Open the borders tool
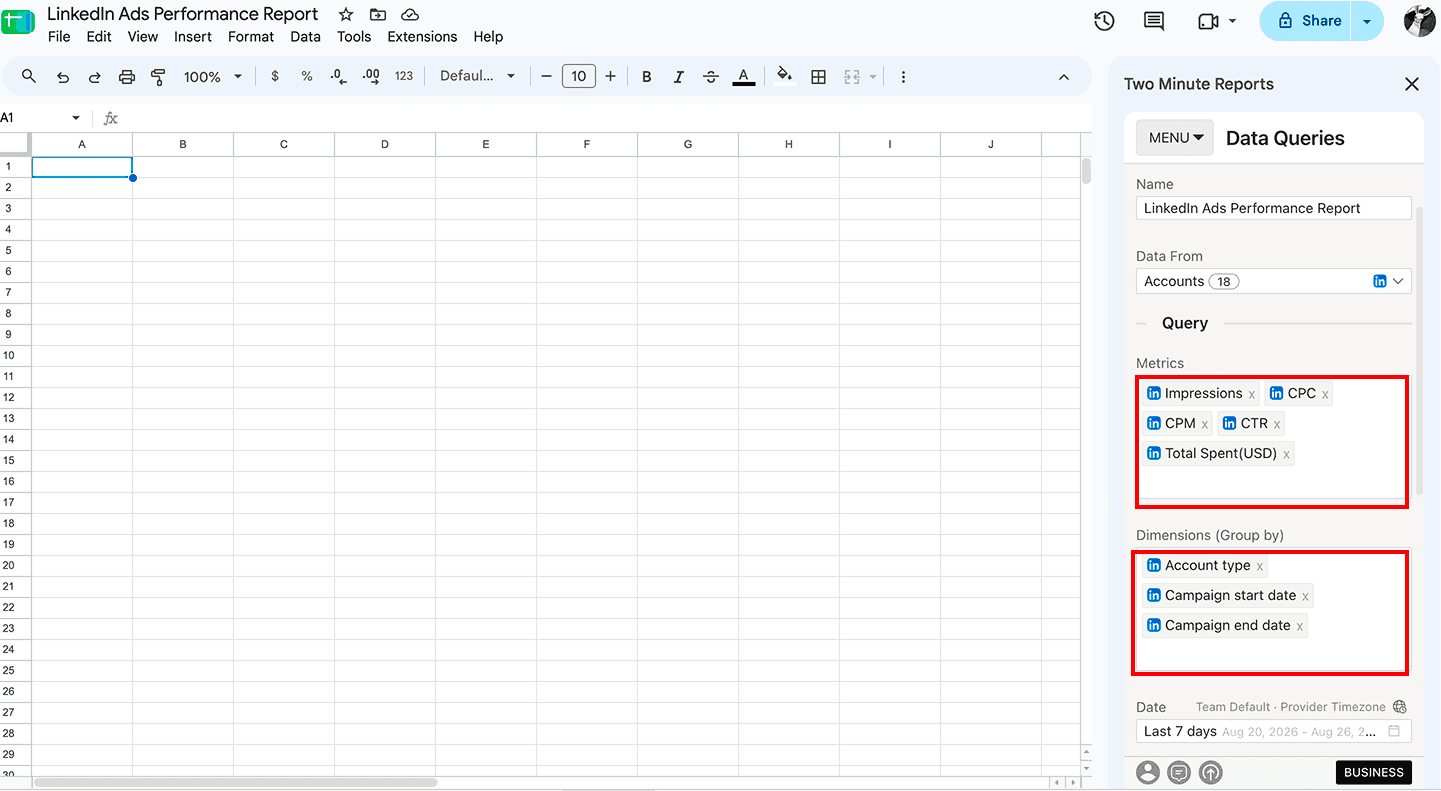1441x791 pixels. click(x=818, y=77)
